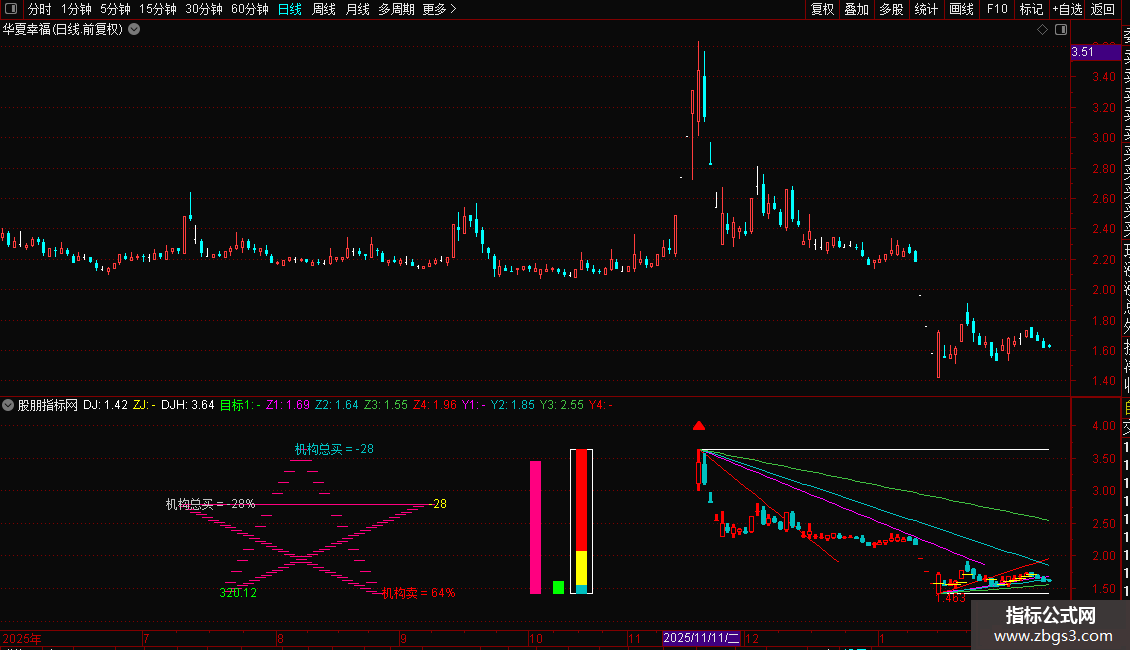The image size is (1130, 650).
Task: Open 画线 drawing tools
Action: (x=961, y=9)
